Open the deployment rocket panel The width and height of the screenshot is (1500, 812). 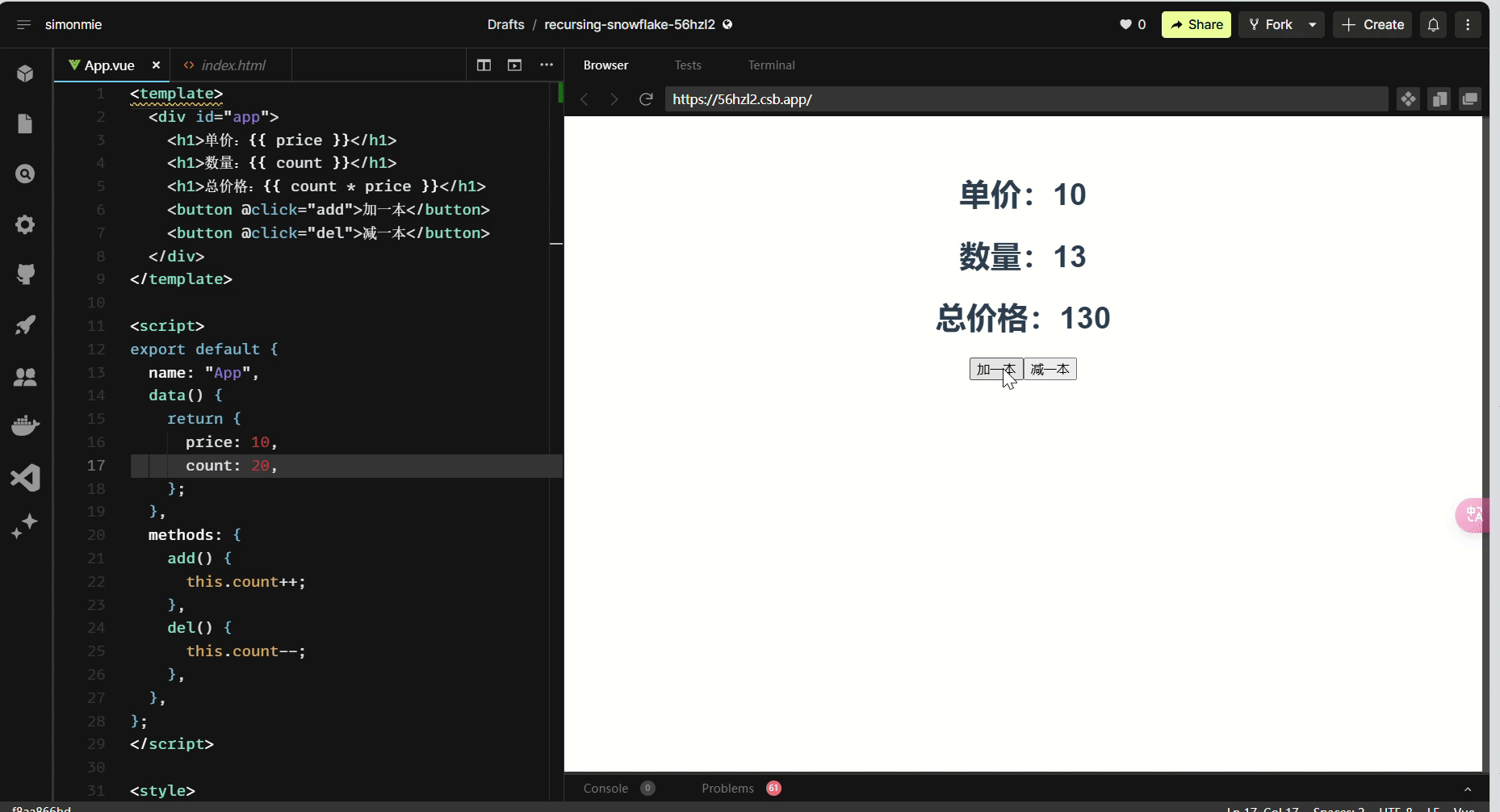(26, 325)
